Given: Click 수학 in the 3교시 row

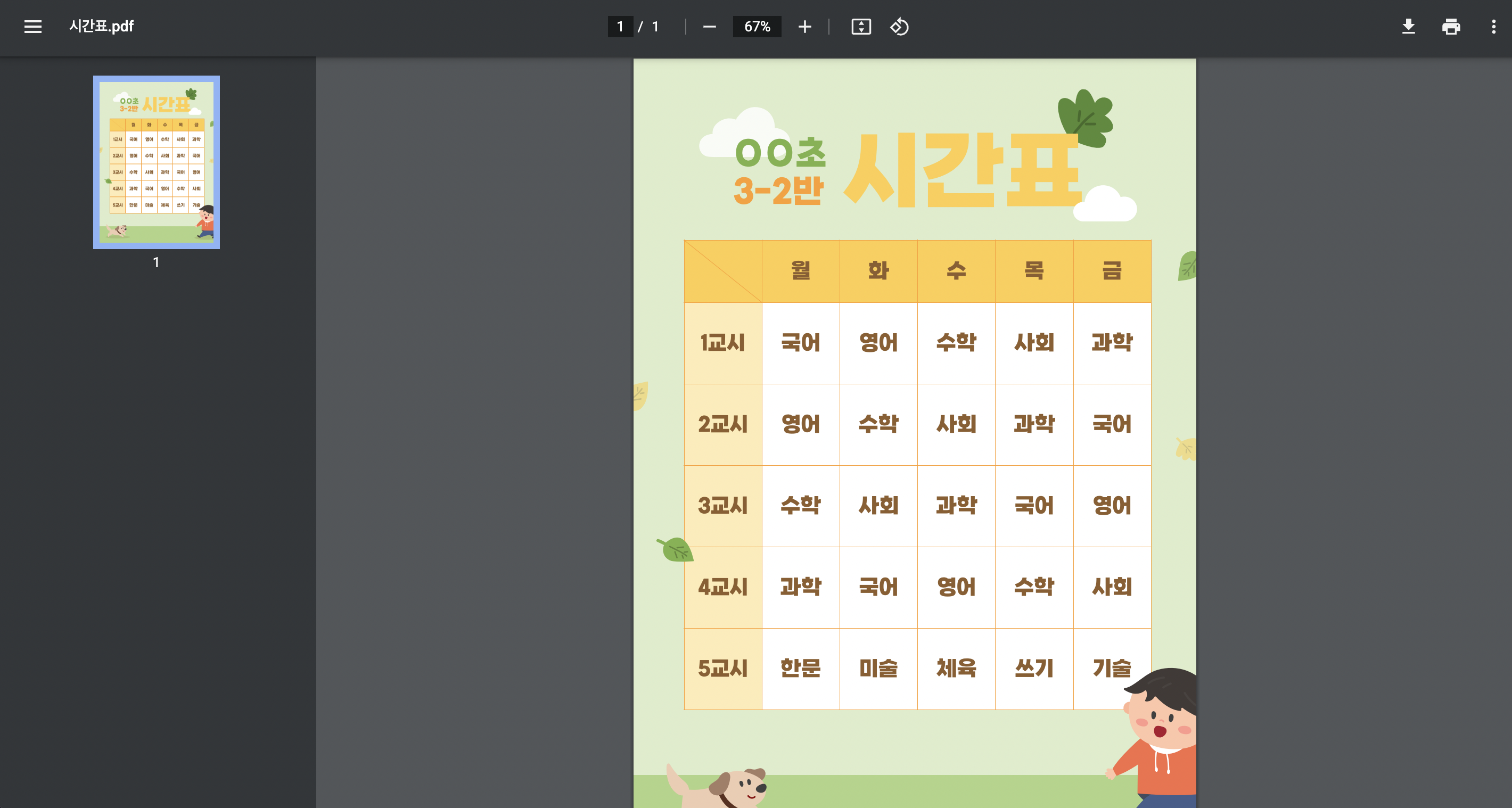Looking at the screenshot, I should tap(801, 506).
